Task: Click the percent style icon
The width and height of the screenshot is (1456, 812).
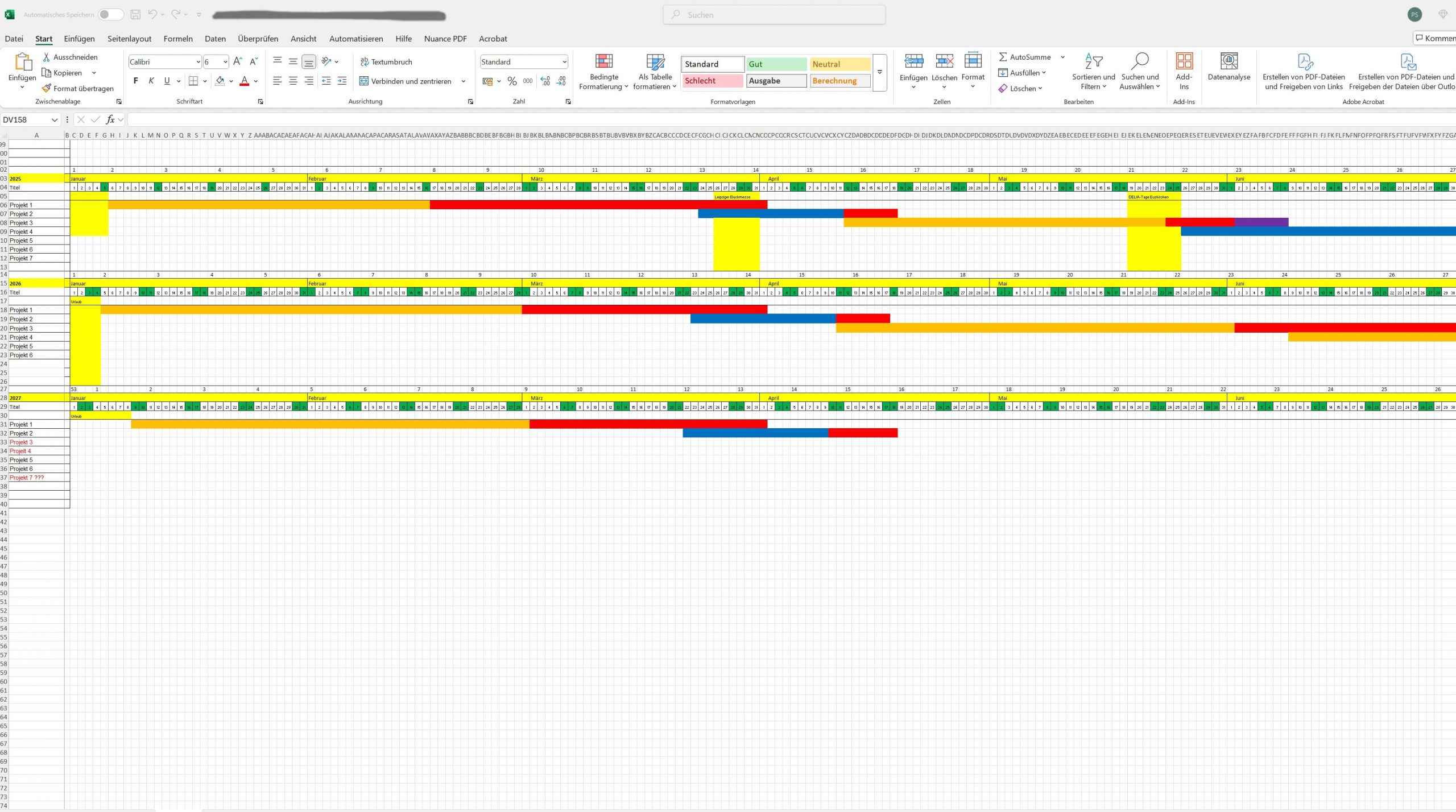Action: click(x=512, y=81)
